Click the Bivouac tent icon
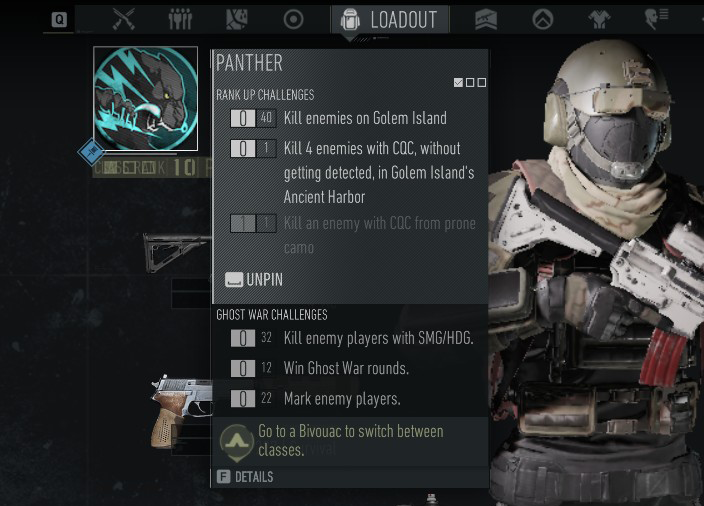Screen dimensions: 704x506 click(x=236, y=442)
